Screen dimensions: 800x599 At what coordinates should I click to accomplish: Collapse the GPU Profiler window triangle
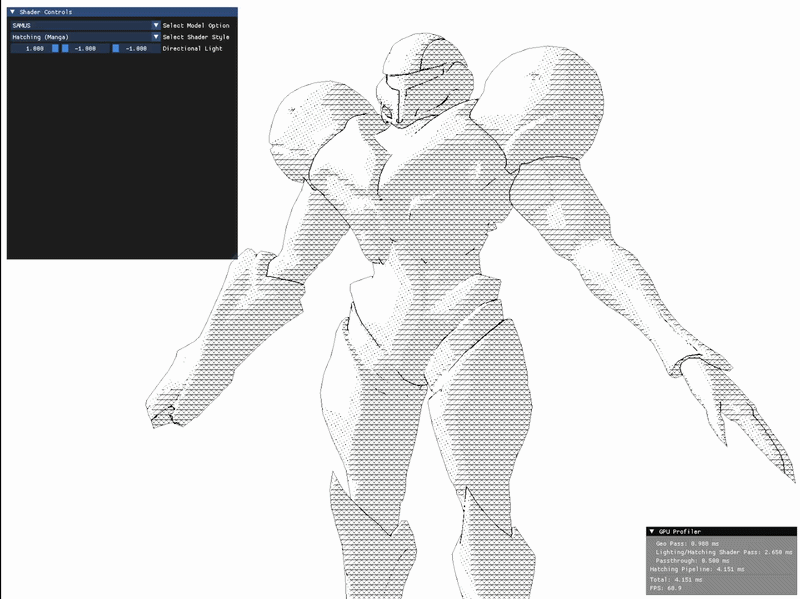652,531
